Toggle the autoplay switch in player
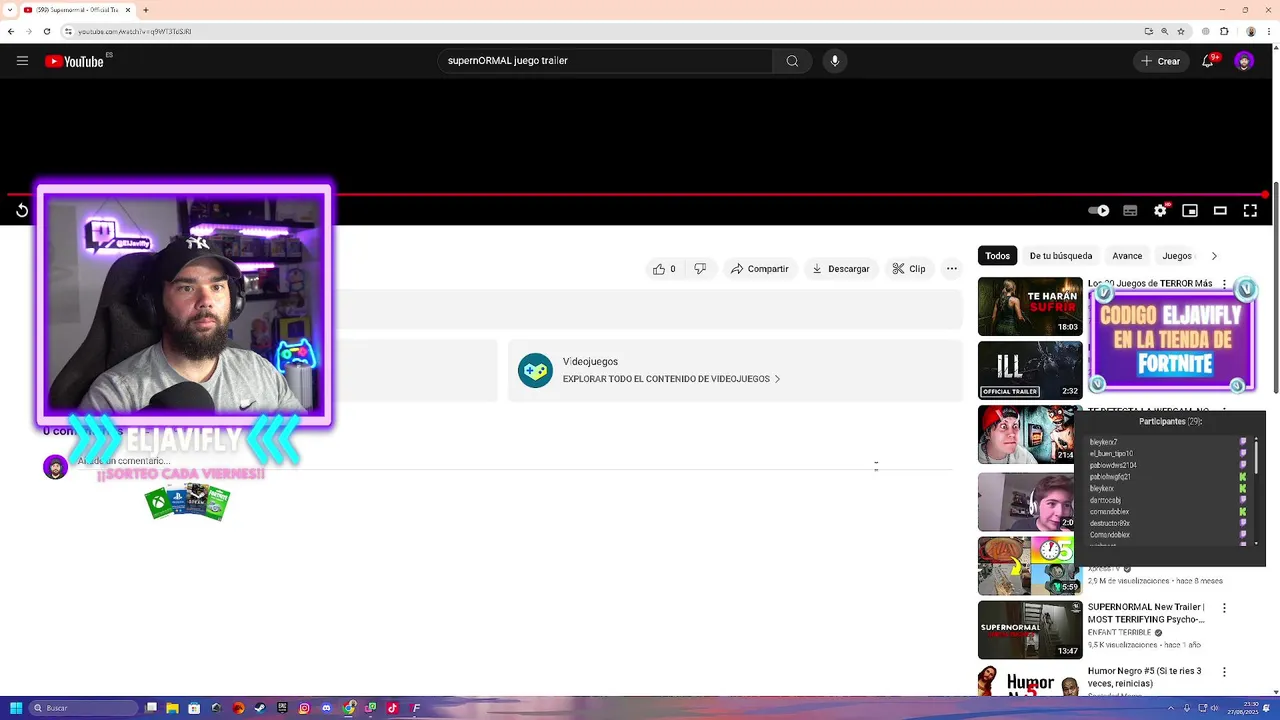1280x720 pixels. click(1099, 210)
